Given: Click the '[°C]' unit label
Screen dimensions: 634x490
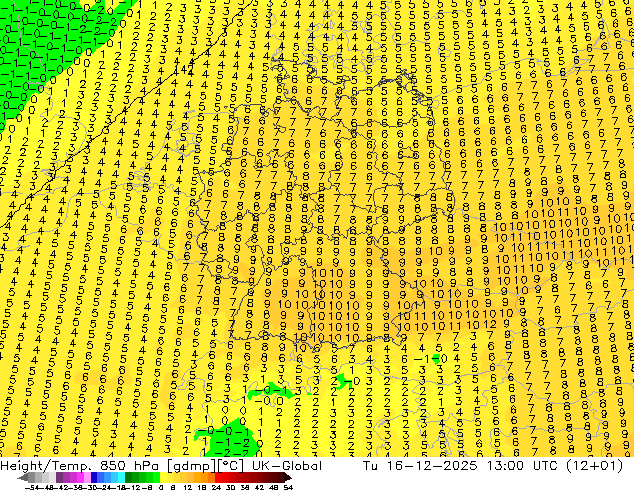Looking at the screenshot, I should pyautogui.click(x=231, y=466).
